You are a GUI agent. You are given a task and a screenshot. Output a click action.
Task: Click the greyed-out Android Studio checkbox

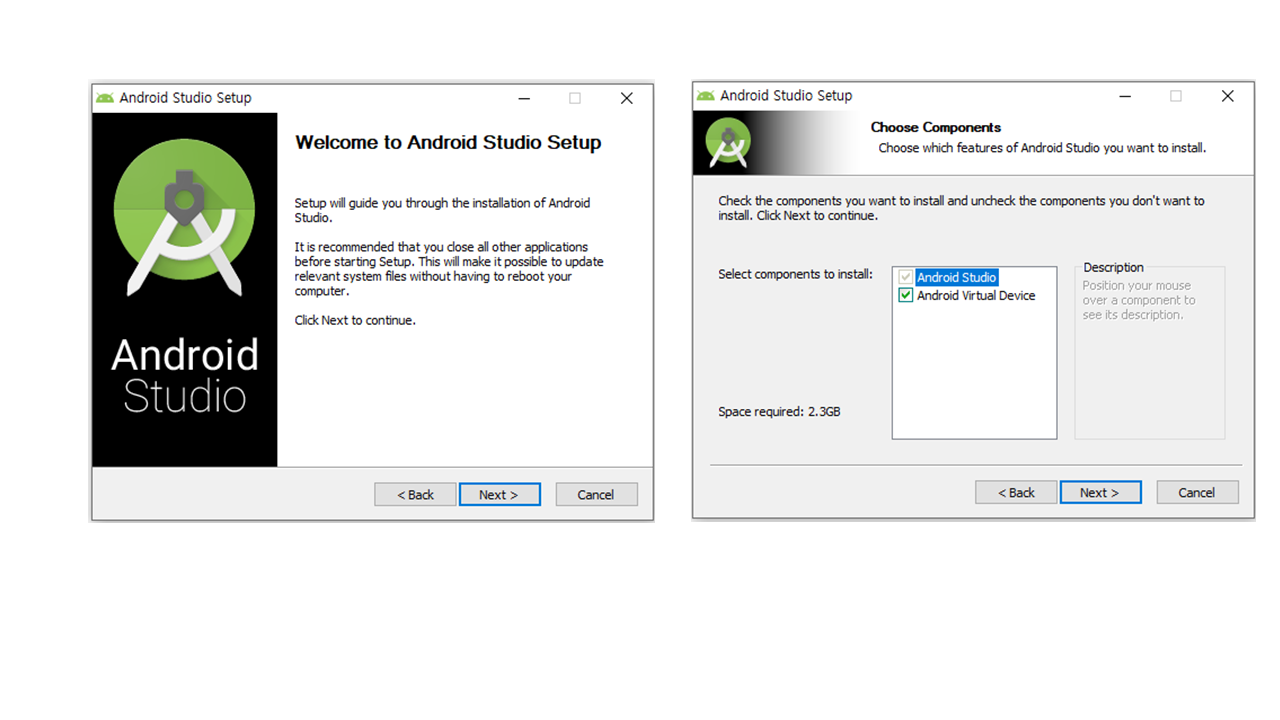pos(906,277)
